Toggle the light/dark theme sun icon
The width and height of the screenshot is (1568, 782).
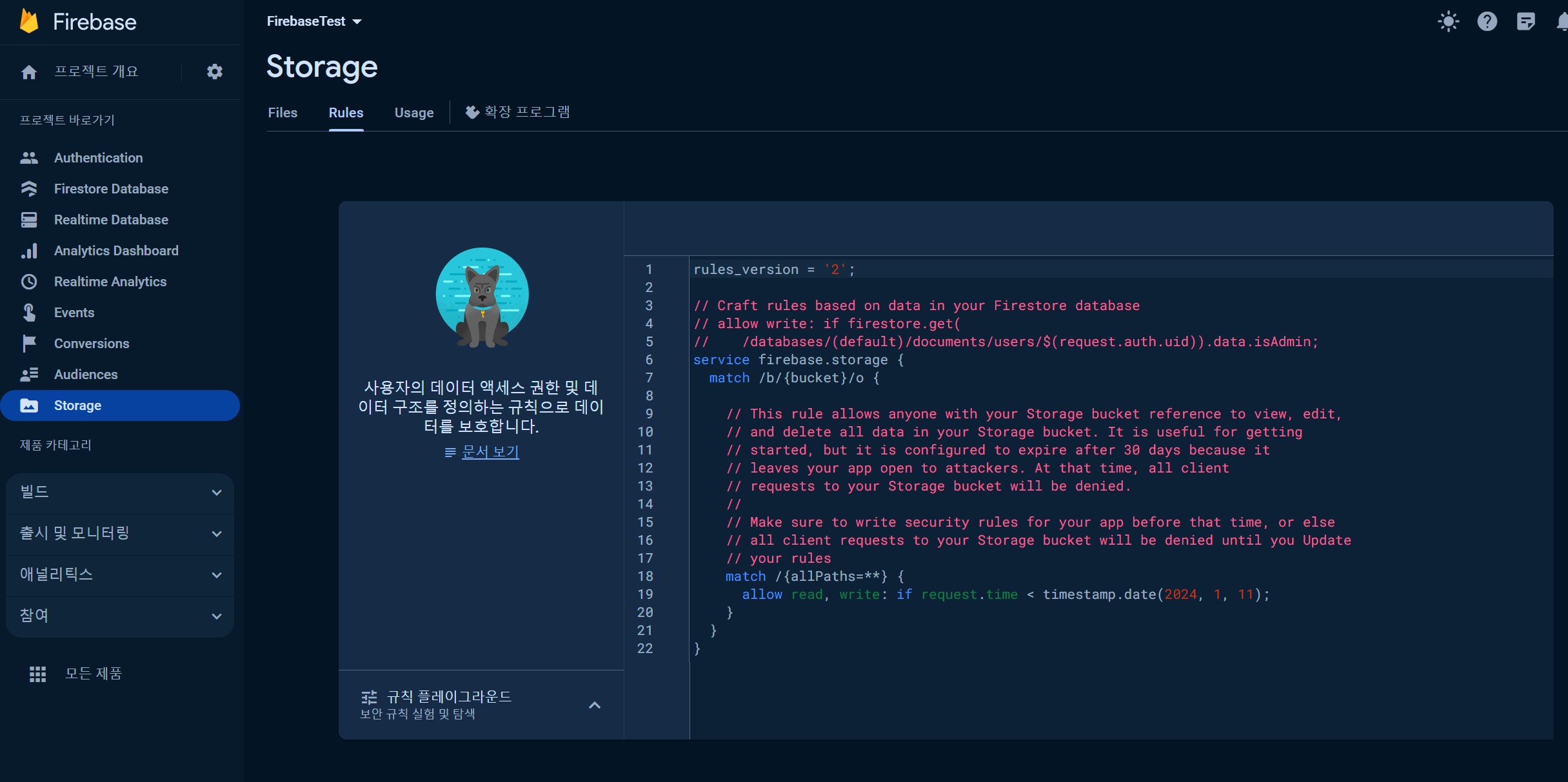pos(1448,21)
